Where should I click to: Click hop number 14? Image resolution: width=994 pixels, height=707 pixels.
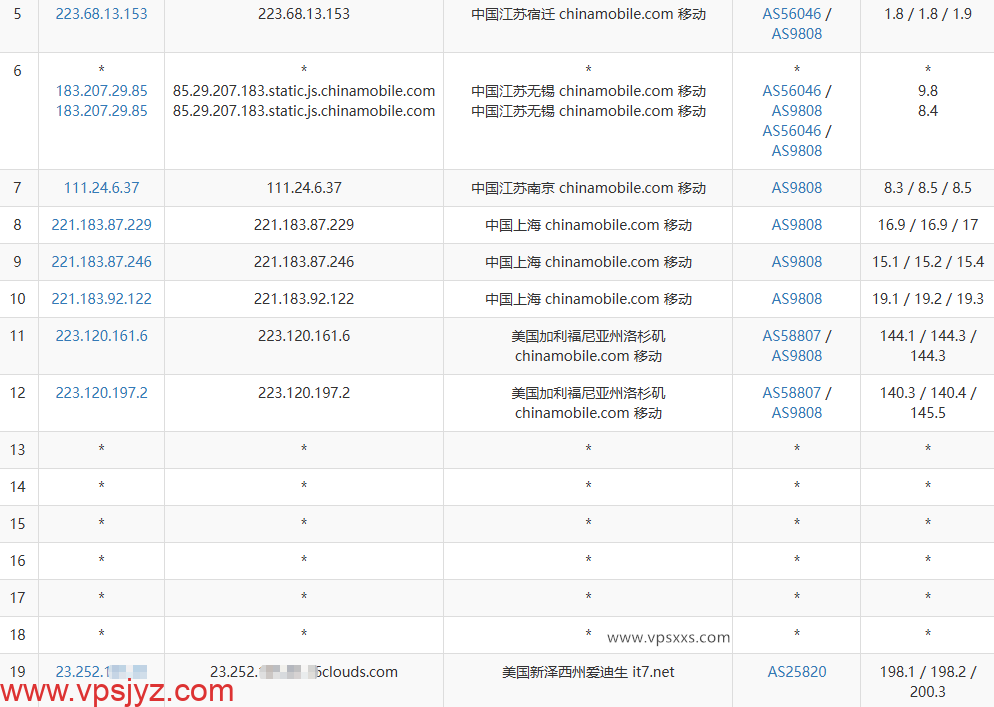(18, 487)
